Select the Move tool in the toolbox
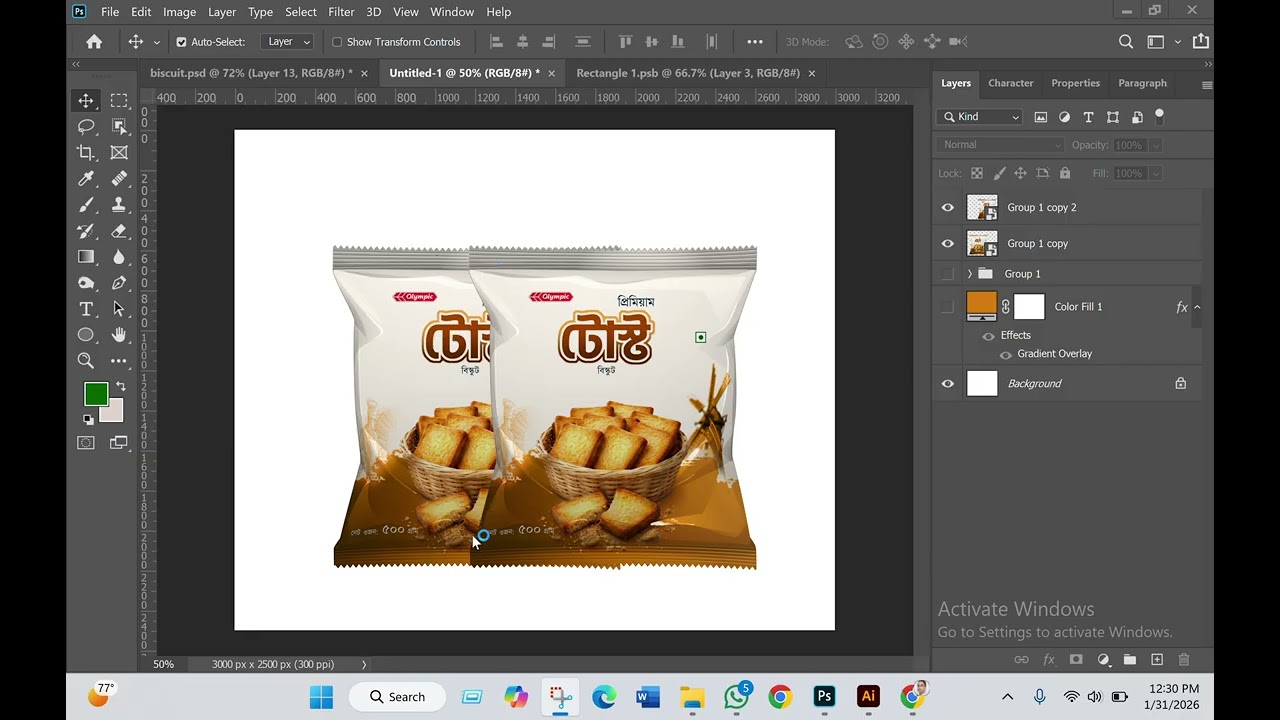Image resolution: width=1280 pixels, height=720 pixels. click(x=86, y=101)
